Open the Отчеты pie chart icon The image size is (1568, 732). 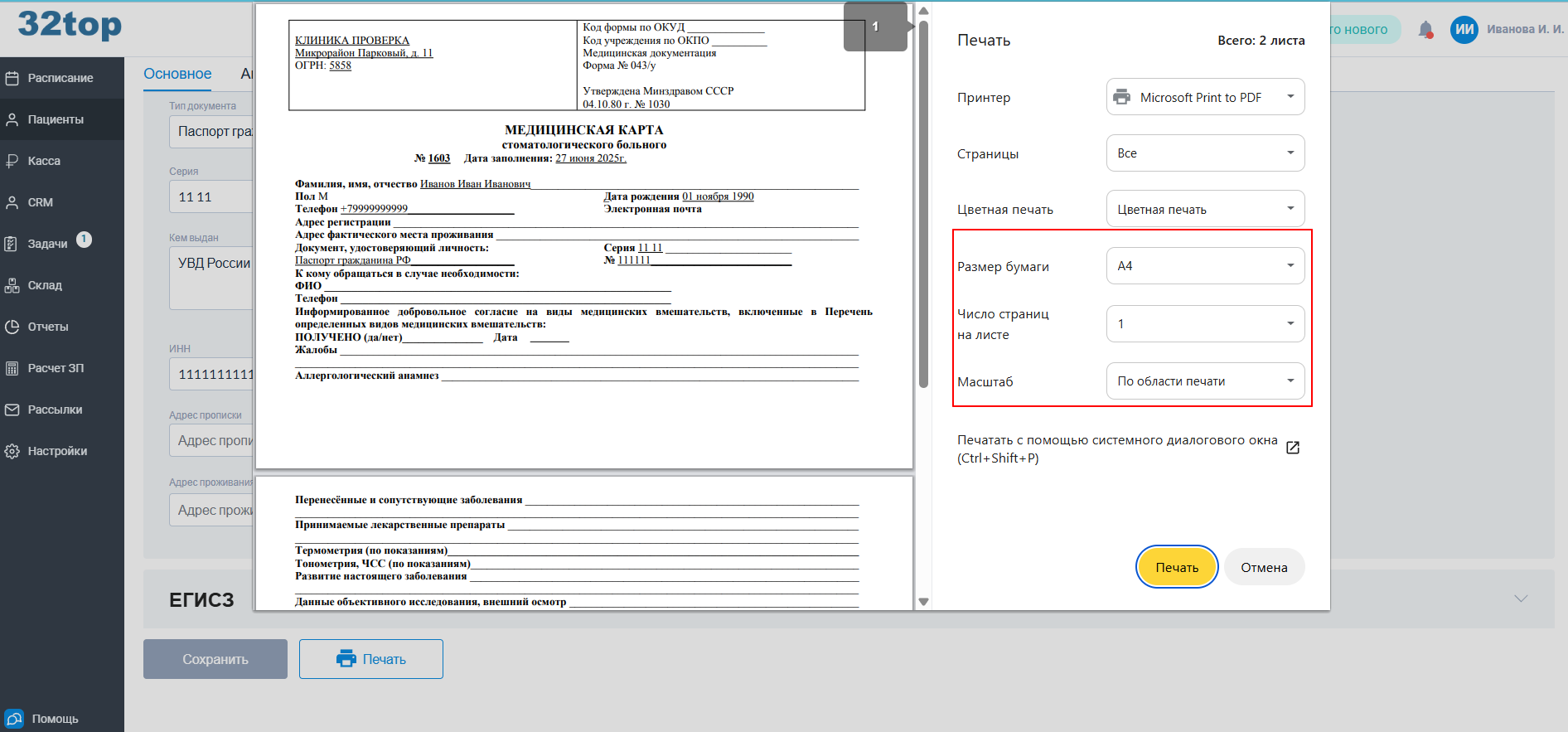click(x=12, y=327)
